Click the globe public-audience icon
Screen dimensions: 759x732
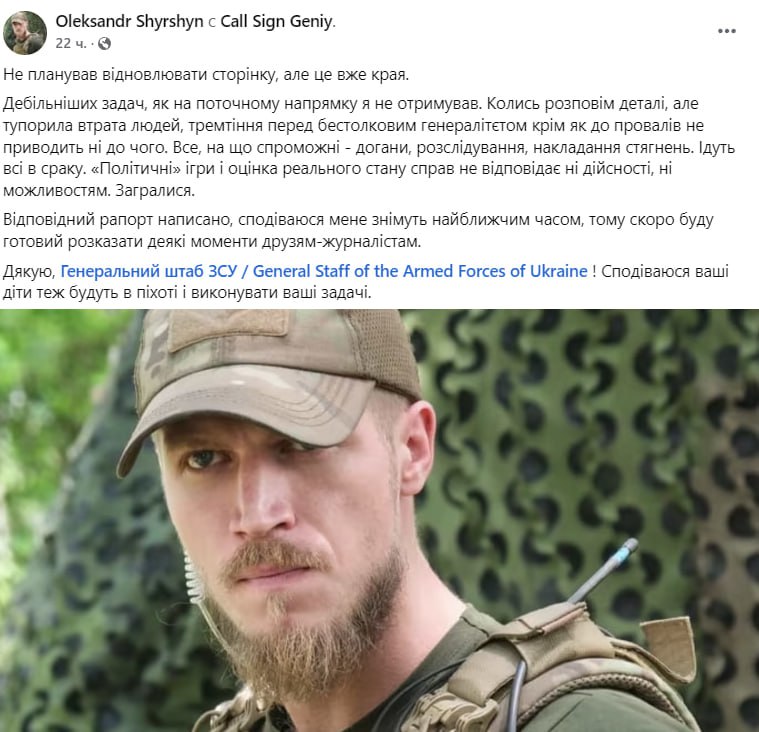coord(104,44)
